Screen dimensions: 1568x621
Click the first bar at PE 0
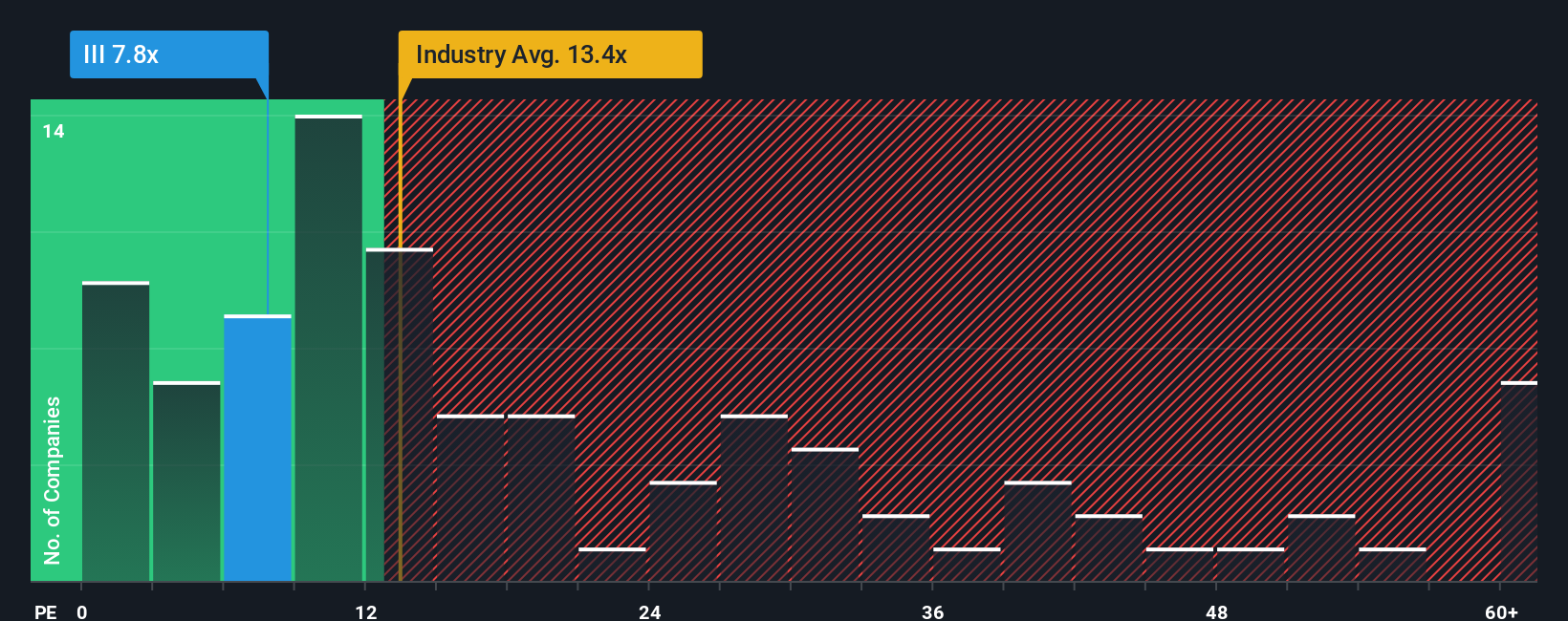116,431
